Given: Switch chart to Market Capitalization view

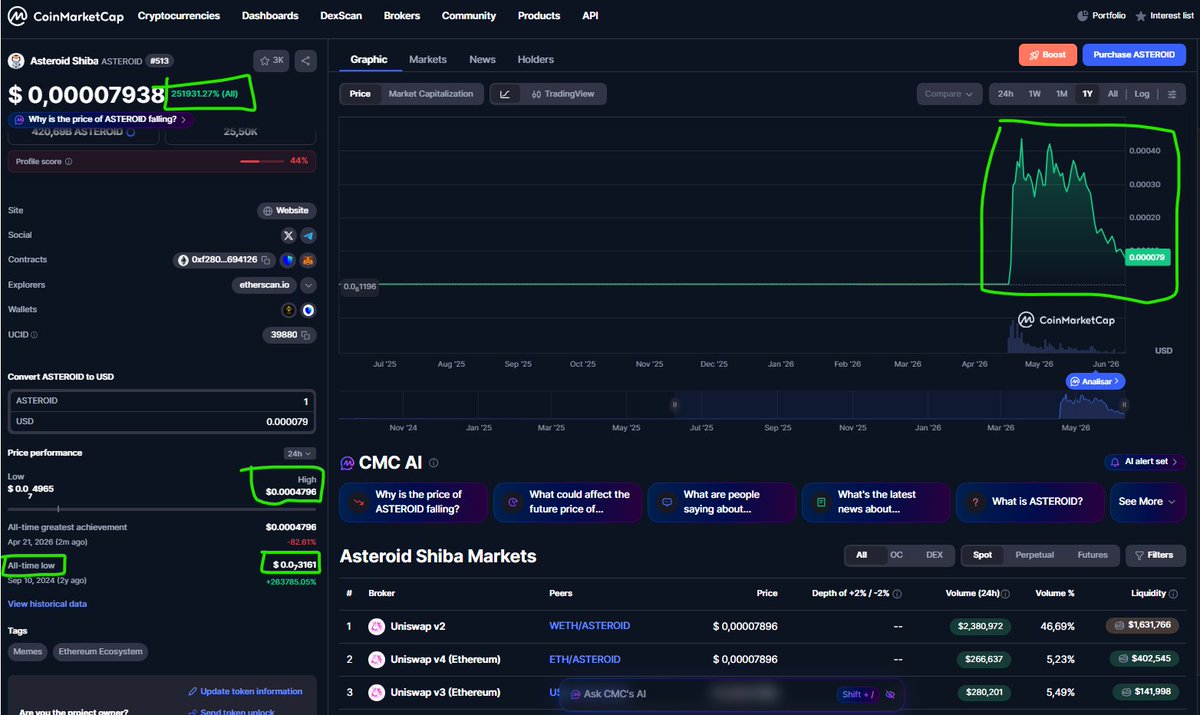Looking at the screenshot, I should pos(431,94).
